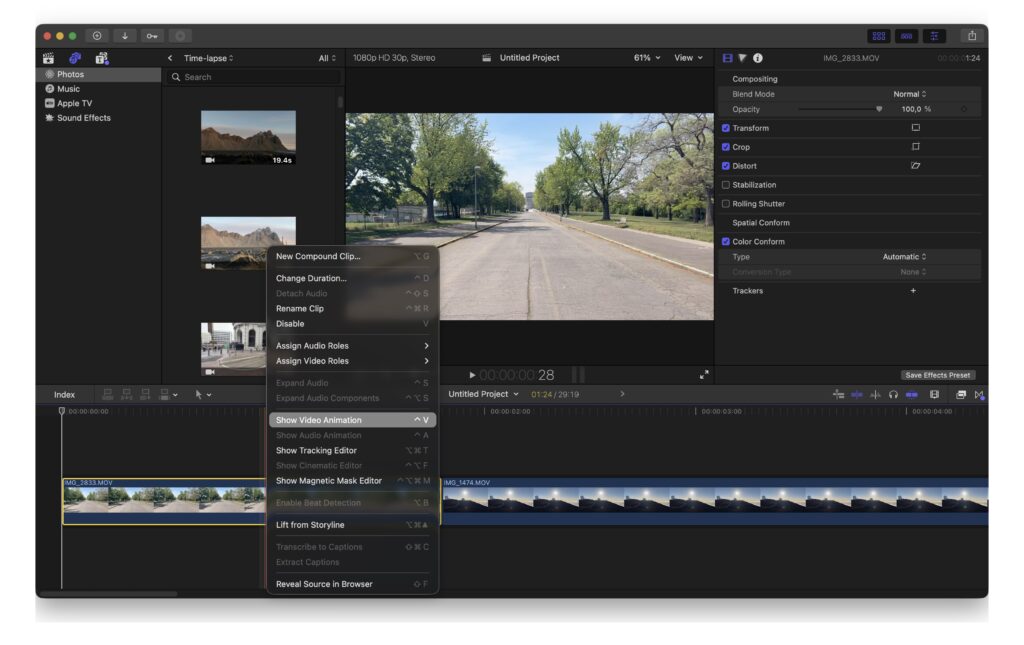Click the Crop on-screen control icon
1024x645 pixels.
click(916, 147)
